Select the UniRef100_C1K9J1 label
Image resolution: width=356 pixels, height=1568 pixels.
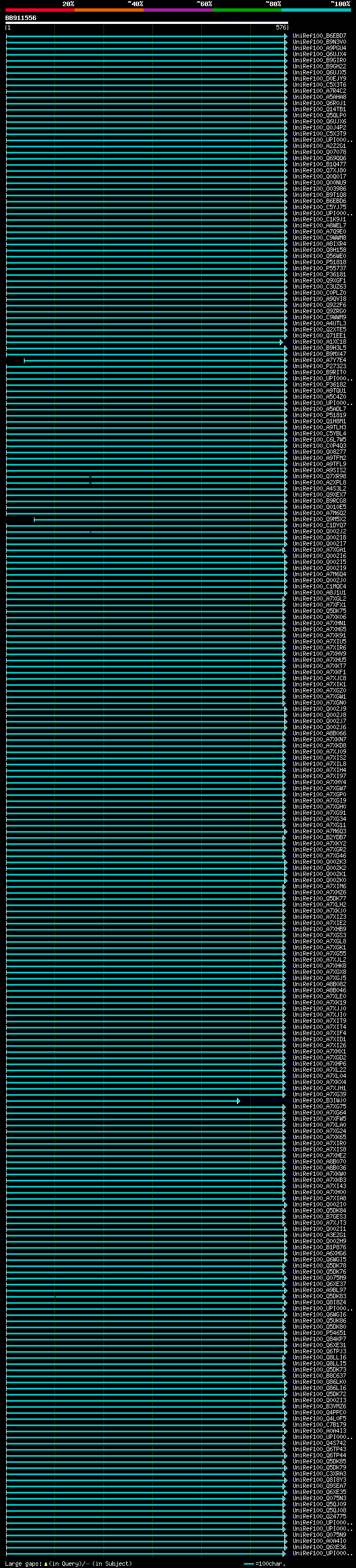pos(319,219)
